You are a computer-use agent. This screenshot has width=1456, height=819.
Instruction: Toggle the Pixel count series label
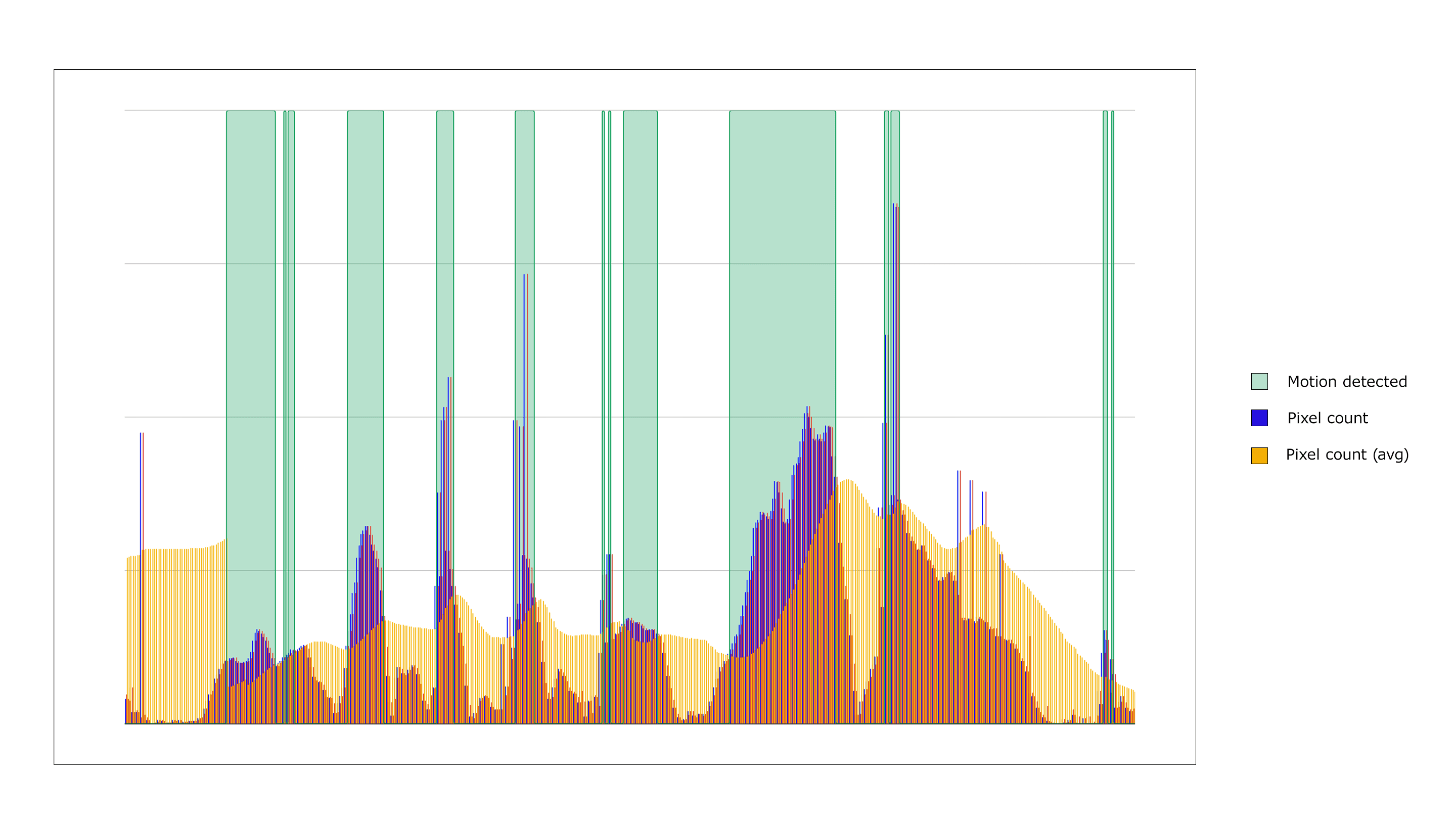pos(1327,418)
